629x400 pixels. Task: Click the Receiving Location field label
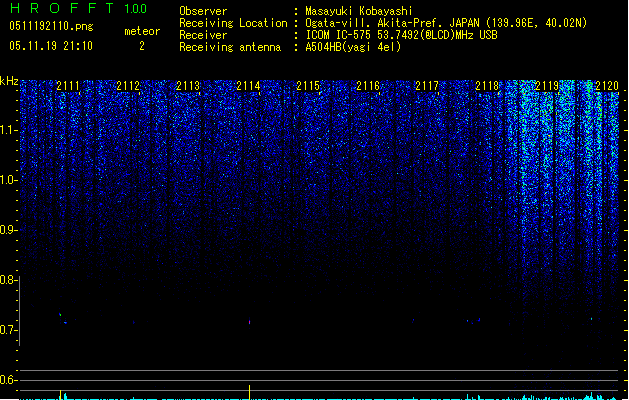[x=233, y=23]
